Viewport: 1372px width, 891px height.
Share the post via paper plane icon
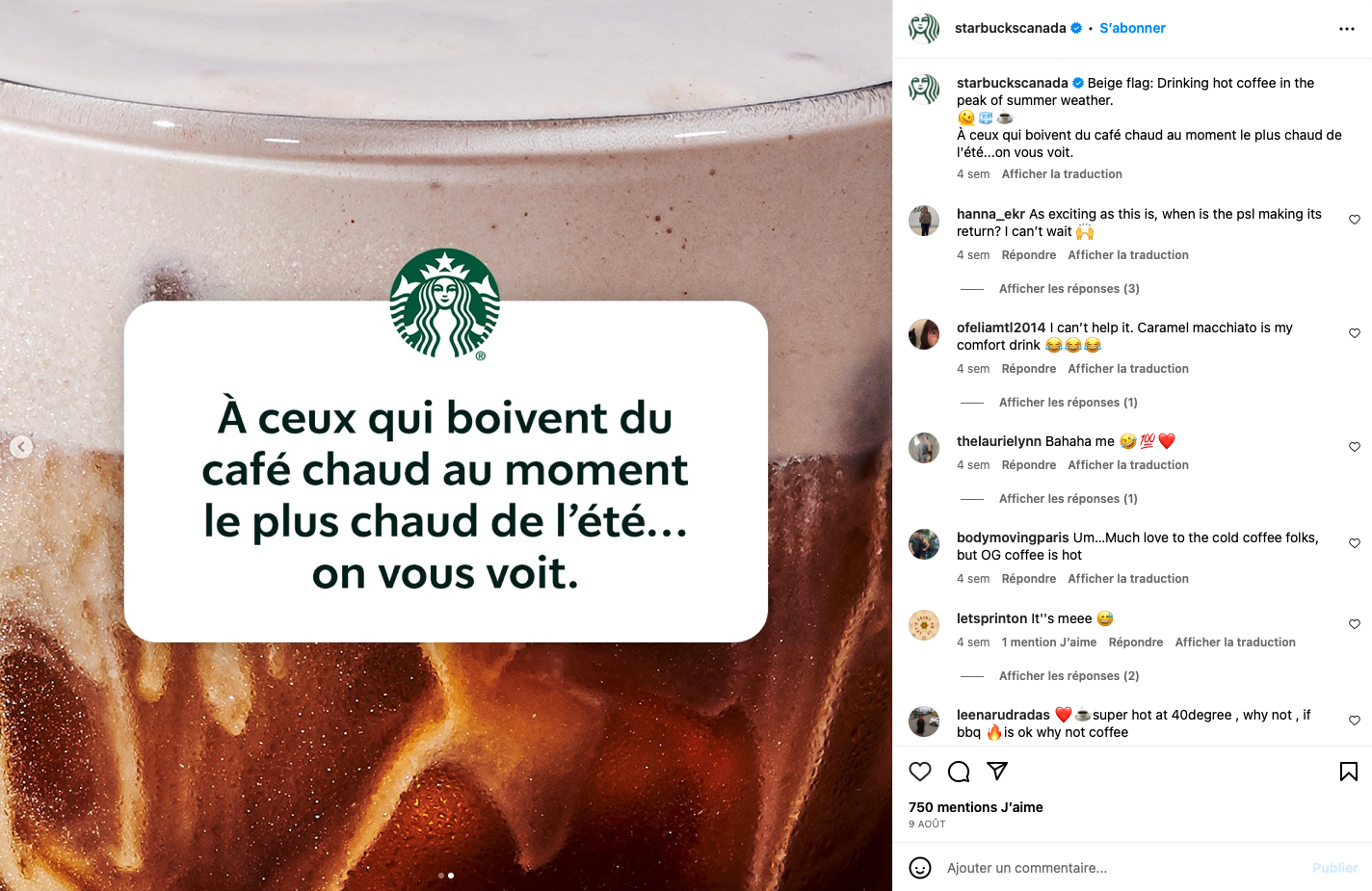tap(997, 771)
